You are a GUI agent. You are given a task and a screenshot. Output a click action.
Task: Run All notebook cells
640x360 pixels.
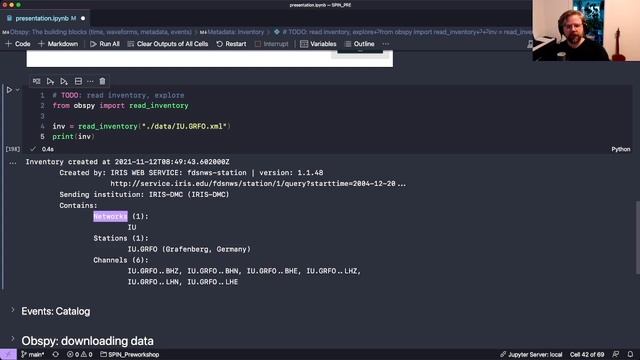[x=105, y=44]
